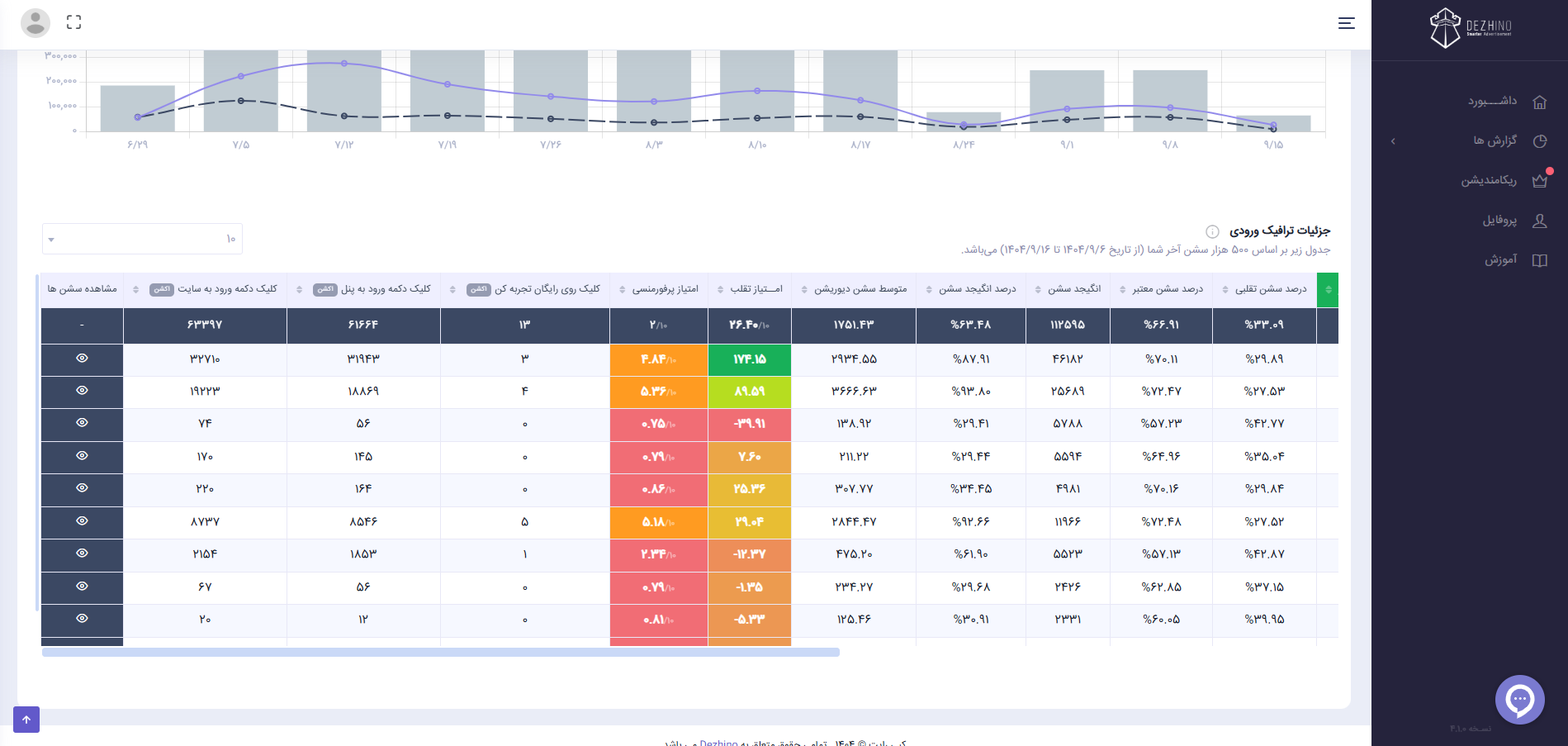Click the Dezhino footer link
The height and width of the screenshot is (746, 1568).
pos(718,743)
